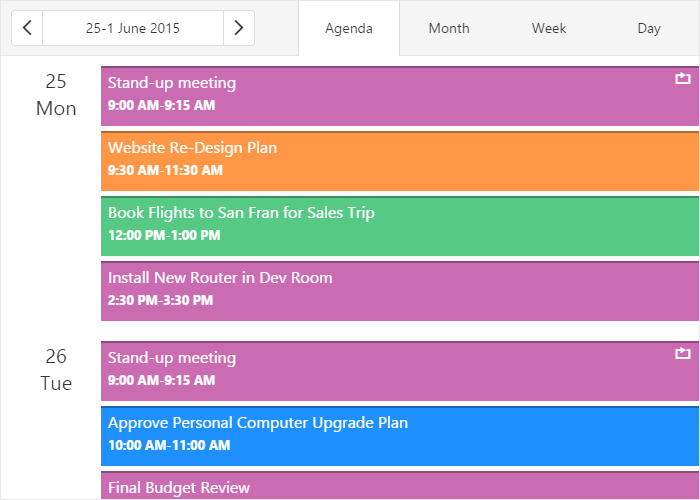Click the 9:30 AM-11:30 AM time text
This screenshot has width=700, height=500.
(165, 171)
